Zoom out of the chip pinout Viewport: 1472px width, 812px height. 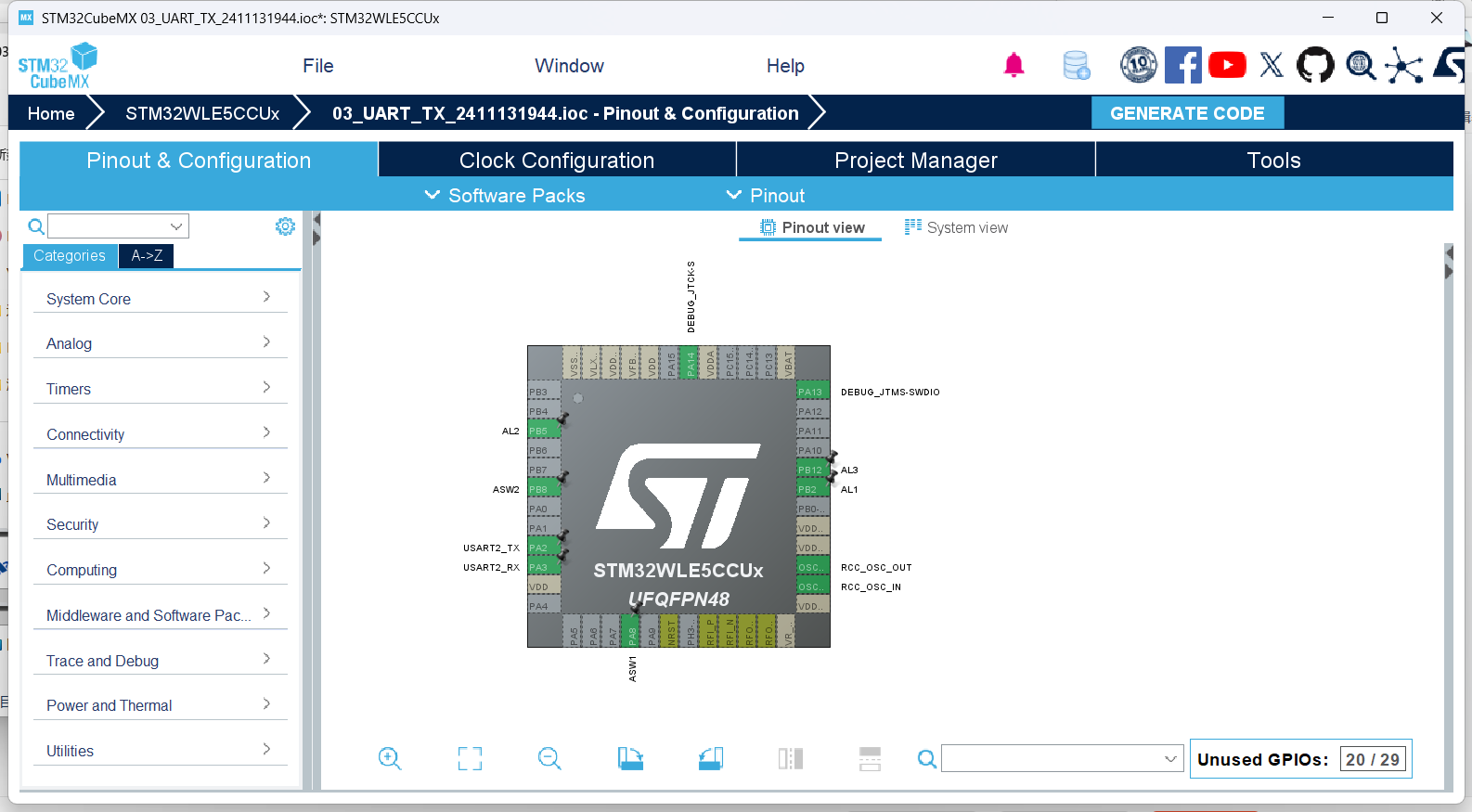549,759
